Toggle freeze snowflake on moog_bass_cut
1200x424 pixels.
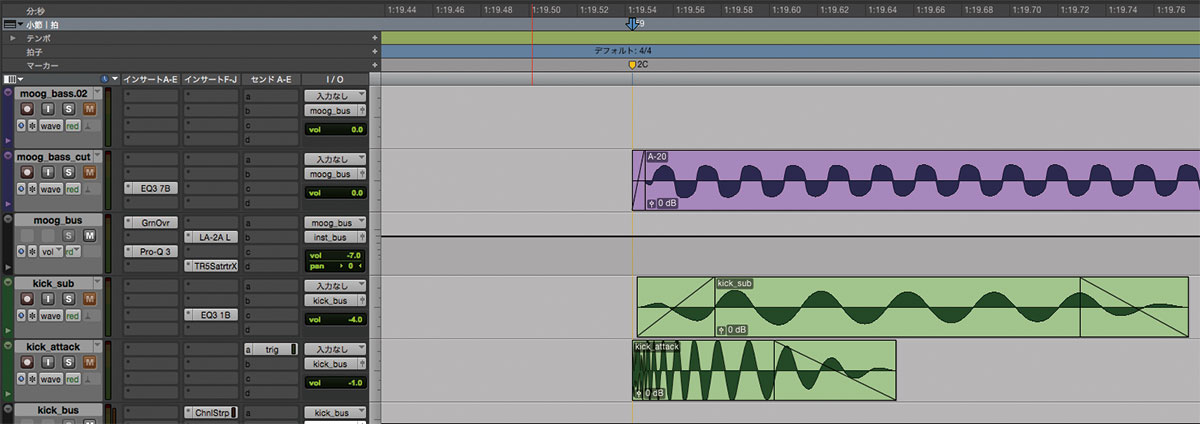click(x=32, y=188)
